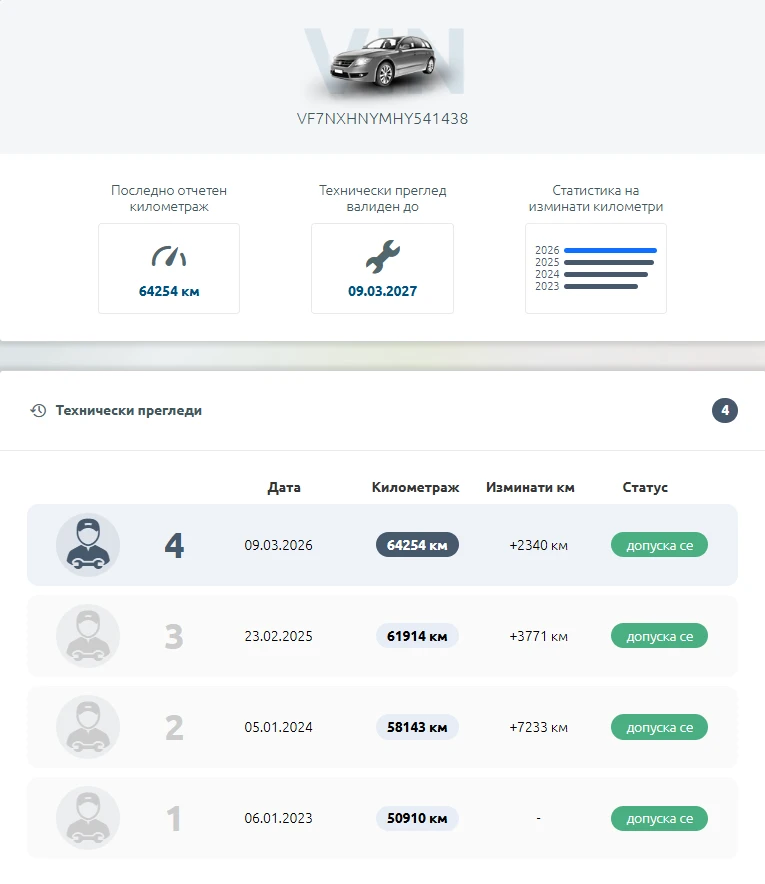Screen dimensions: 765x884
Task: Click the 'допуска се' status for 09.03.2026
Action: tap(660, 545)
